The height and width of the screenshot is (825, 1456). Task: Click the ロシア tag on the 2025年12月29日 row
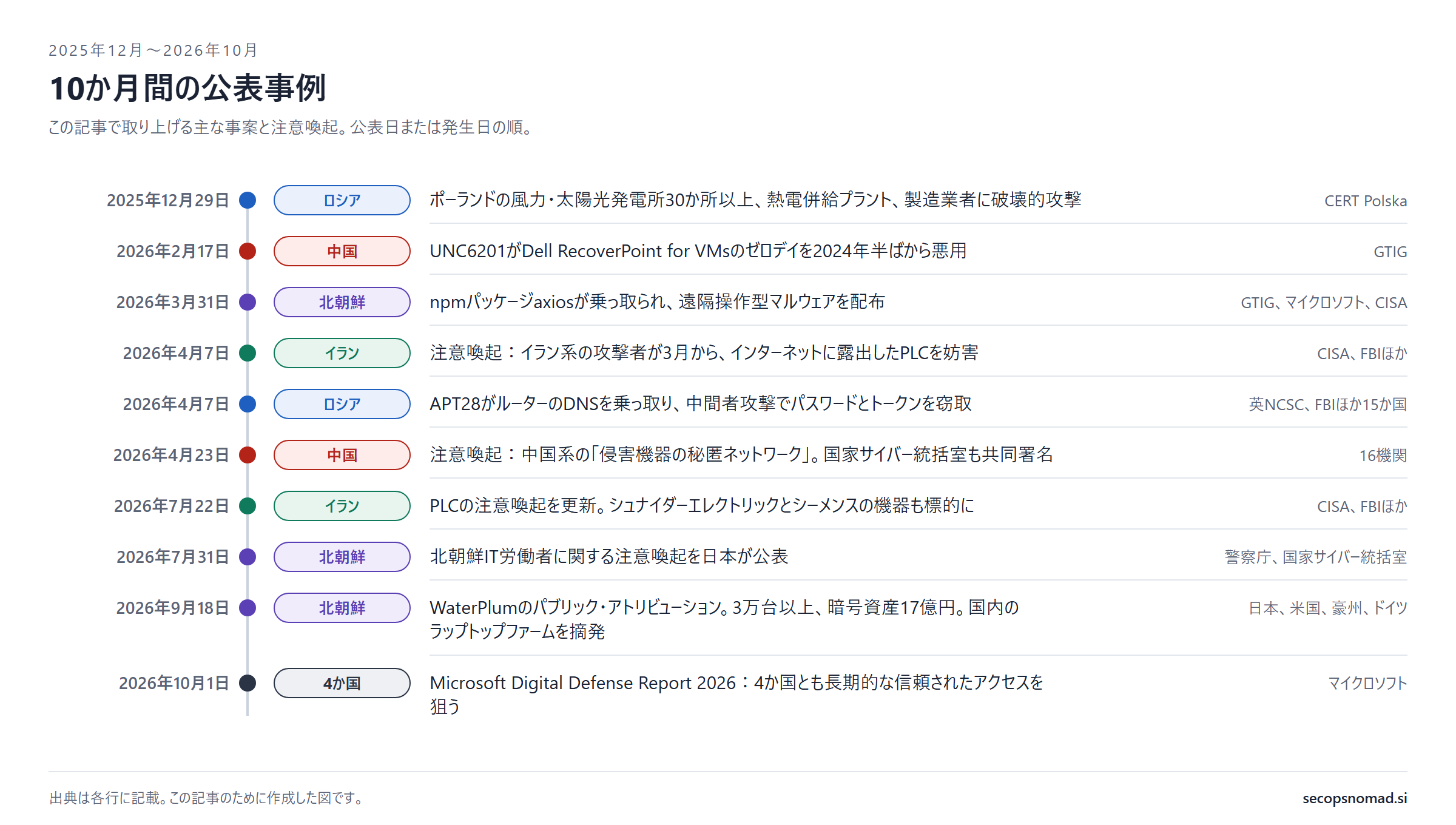point(342,200)
